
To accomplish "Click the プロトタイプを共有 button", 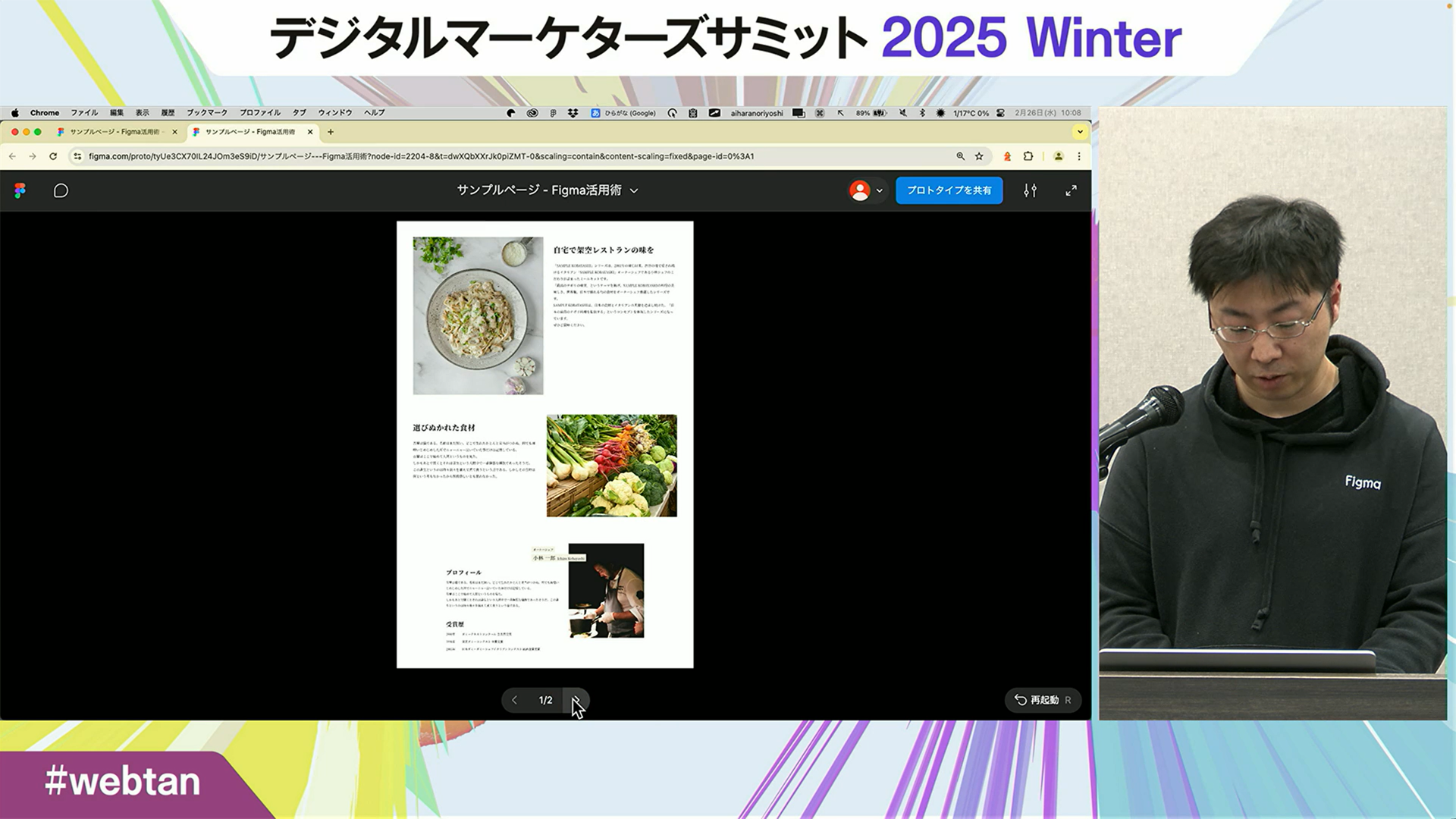I will click(949, 190).
